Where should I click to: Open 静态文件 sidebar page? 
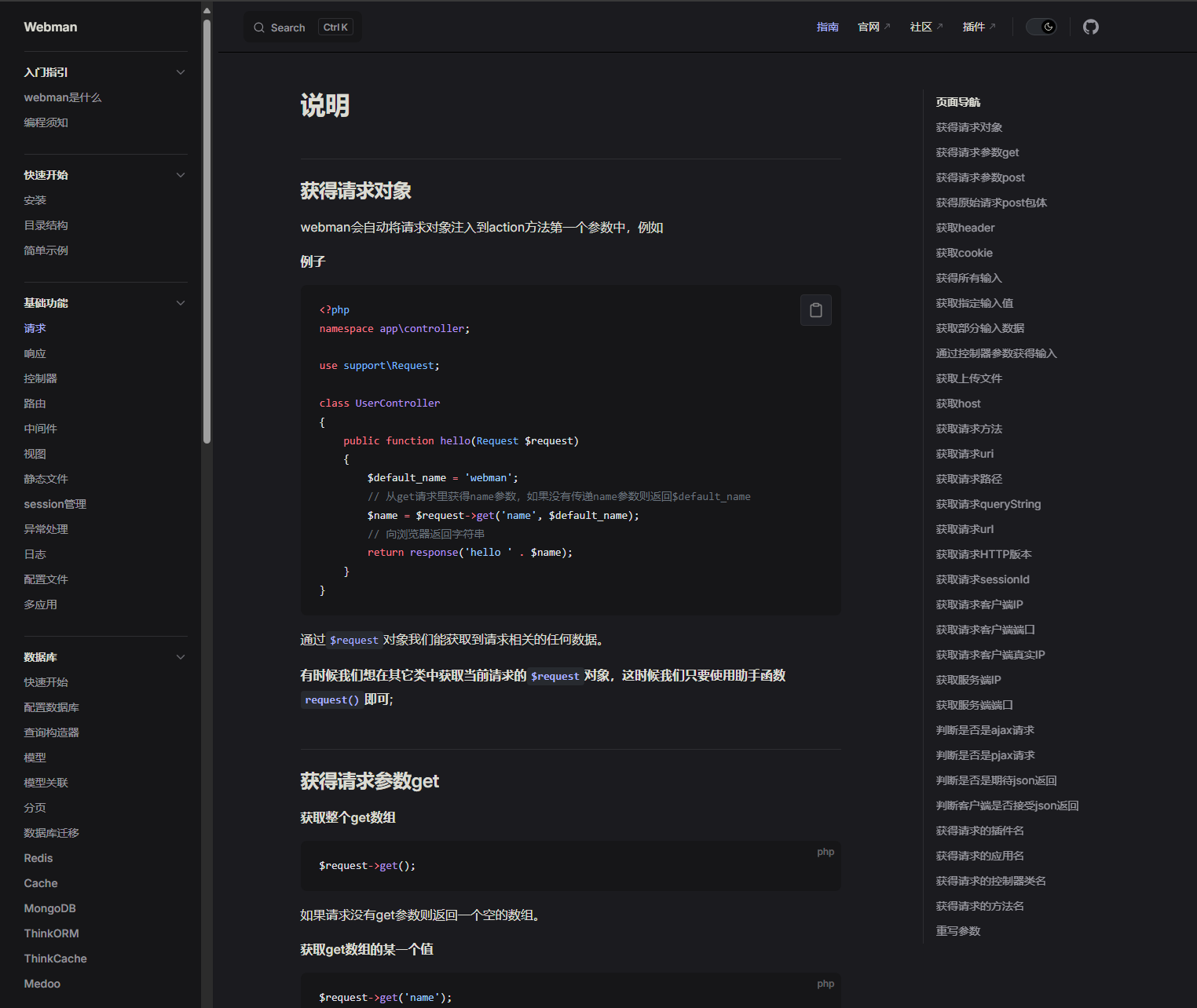[46, 479]
